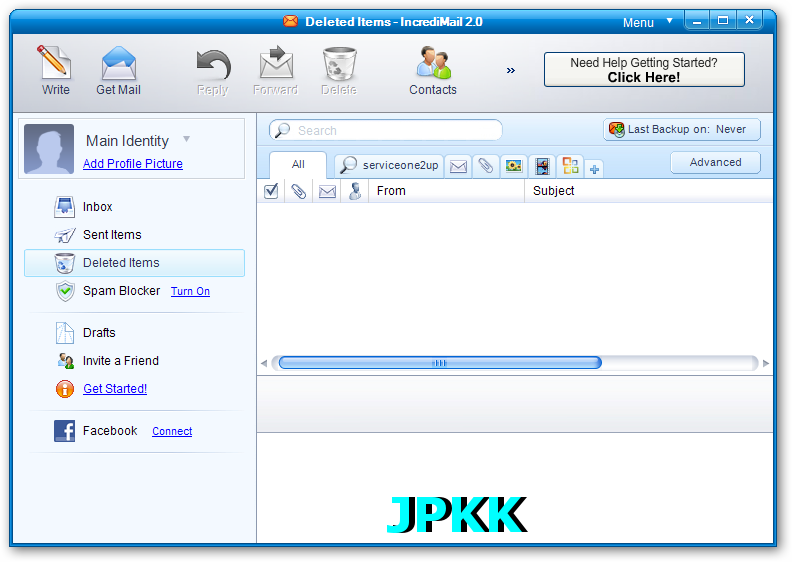
Task: Click the Sent Items paper plane icon
Action: coord(65,235)
